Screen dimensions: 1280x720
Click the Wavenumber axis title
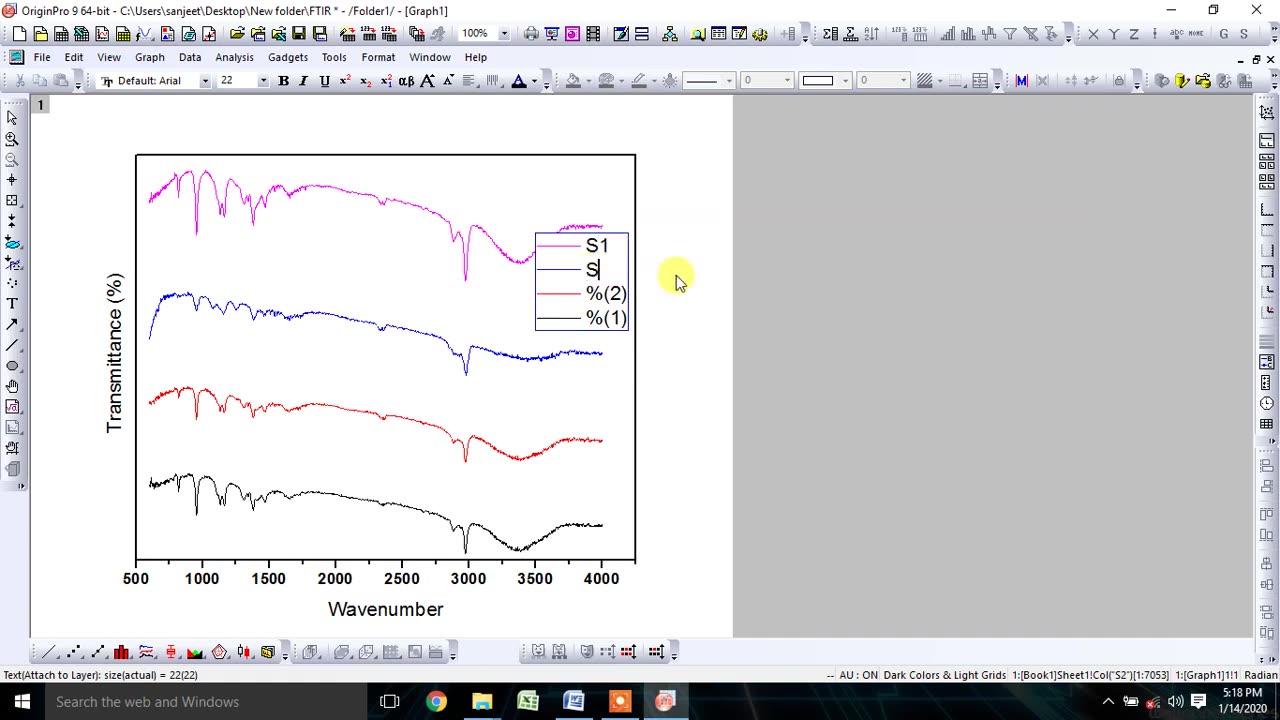click(x=385, y=609)
